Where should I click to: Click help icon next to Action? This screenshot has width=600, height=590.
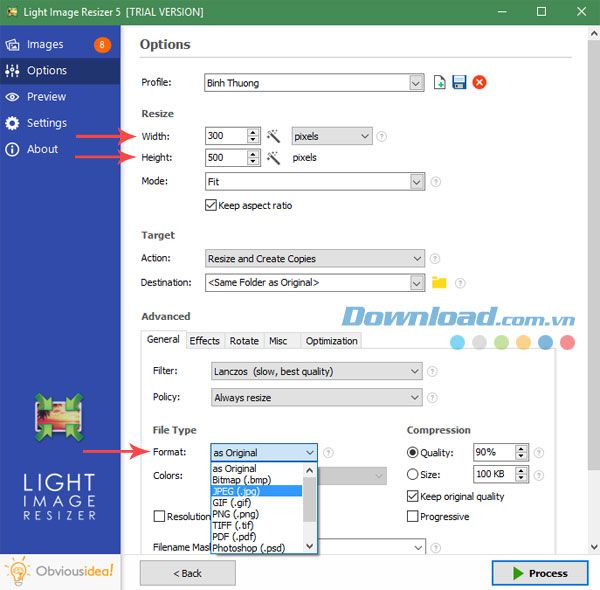(435, 259)
